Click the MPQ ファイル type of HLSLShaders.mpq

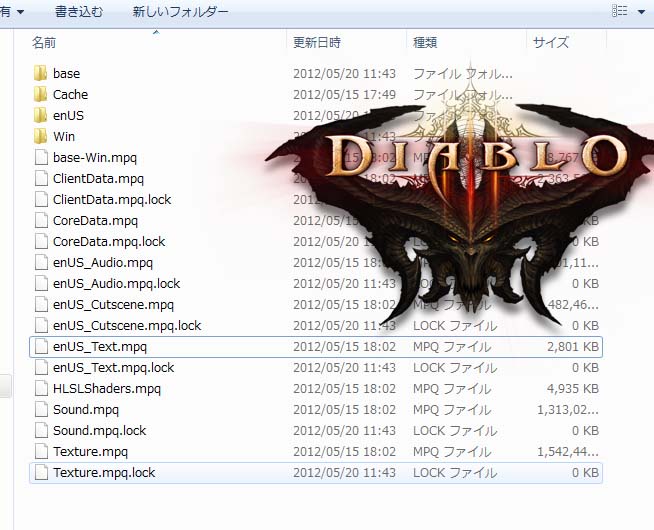(x=452, y=389)
